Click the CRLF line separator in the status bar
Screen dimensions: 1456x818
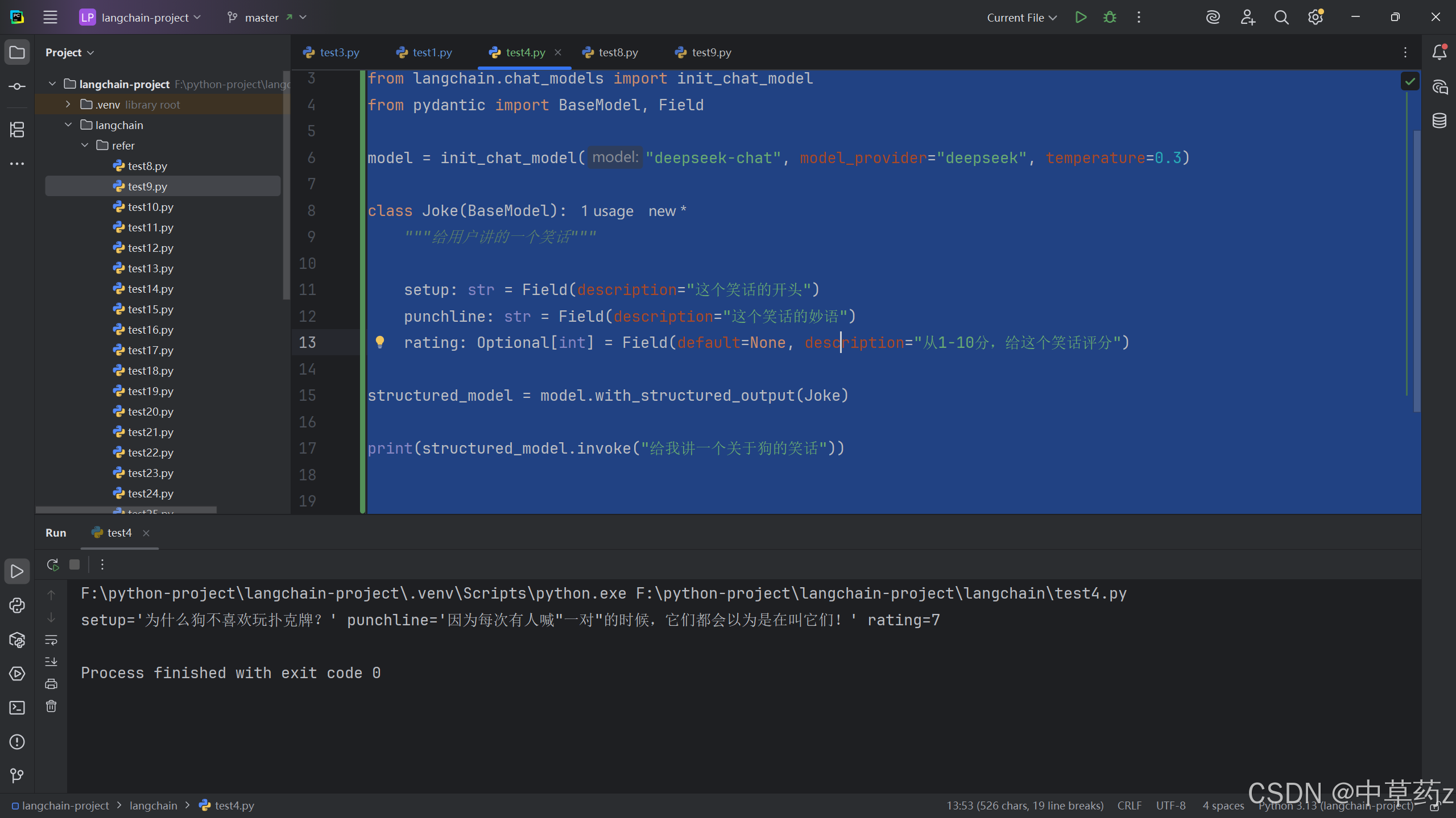[1129, 805]
